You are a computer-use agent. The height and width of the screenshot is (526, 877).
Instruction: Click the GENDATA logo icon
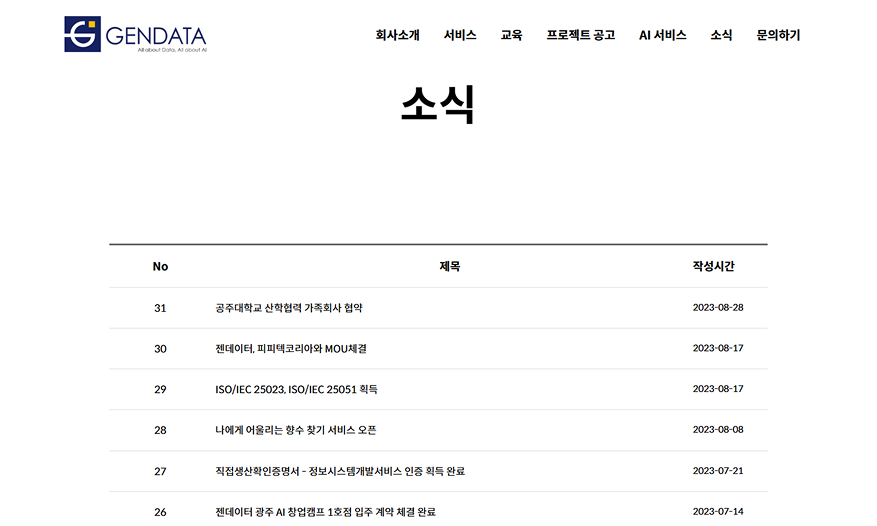(82, 34)
